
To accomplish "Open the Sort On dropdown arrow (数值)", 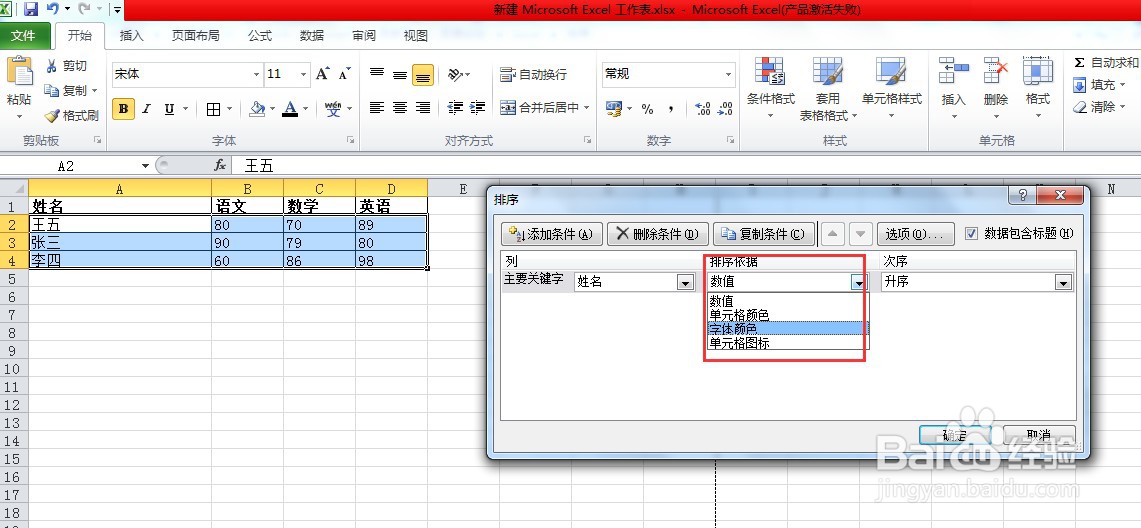I will 859,282.
